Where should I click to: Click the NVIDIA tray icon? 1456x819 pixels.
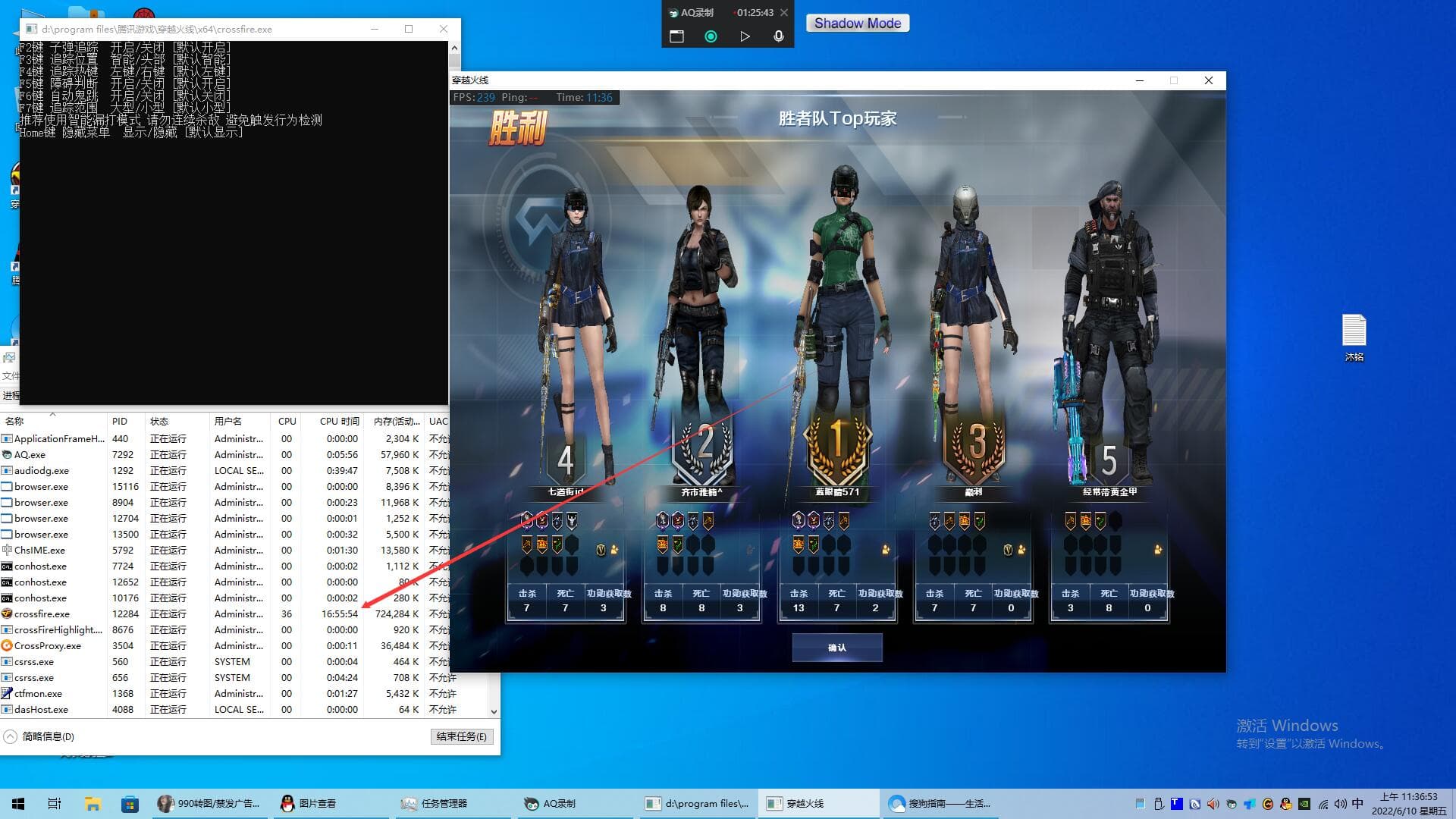(1304, 804)
